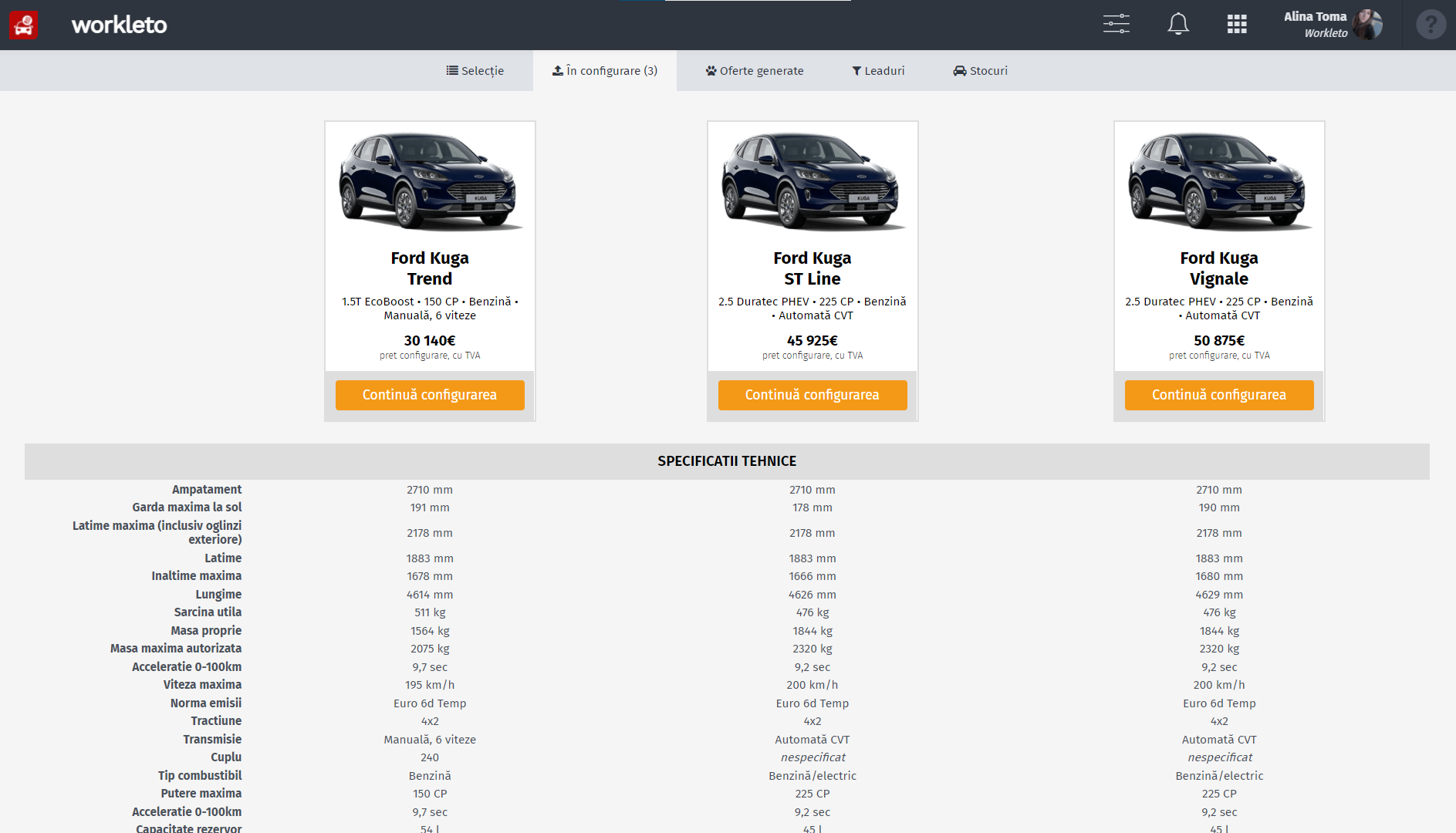The image size is (1456, 833).
Task: Click the 45 925€ price
Action: click(812, 340)
